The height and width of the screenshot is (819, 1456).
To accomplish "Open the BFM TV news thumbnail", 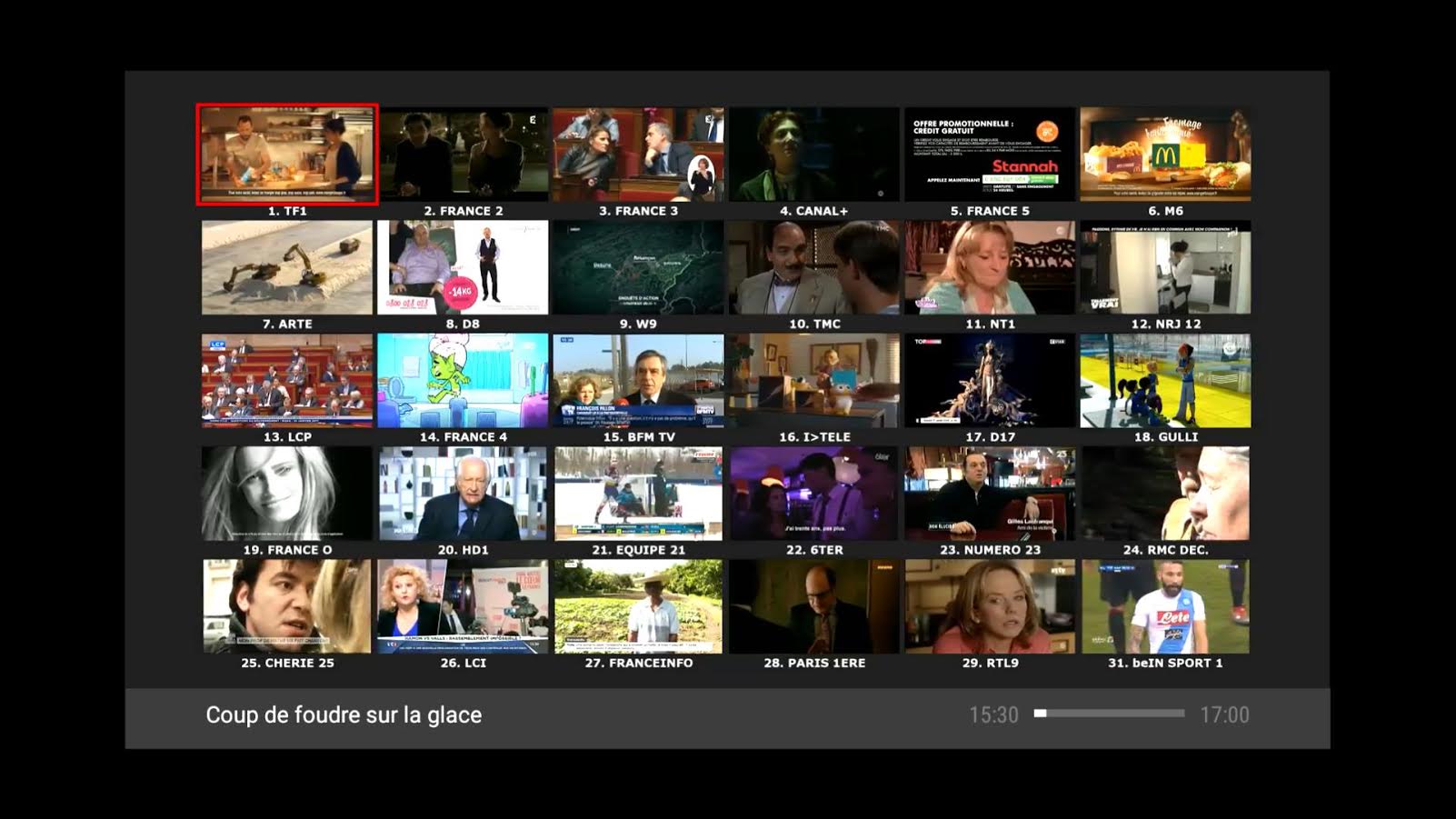I will pyautogui.click(x=638, y=380).
